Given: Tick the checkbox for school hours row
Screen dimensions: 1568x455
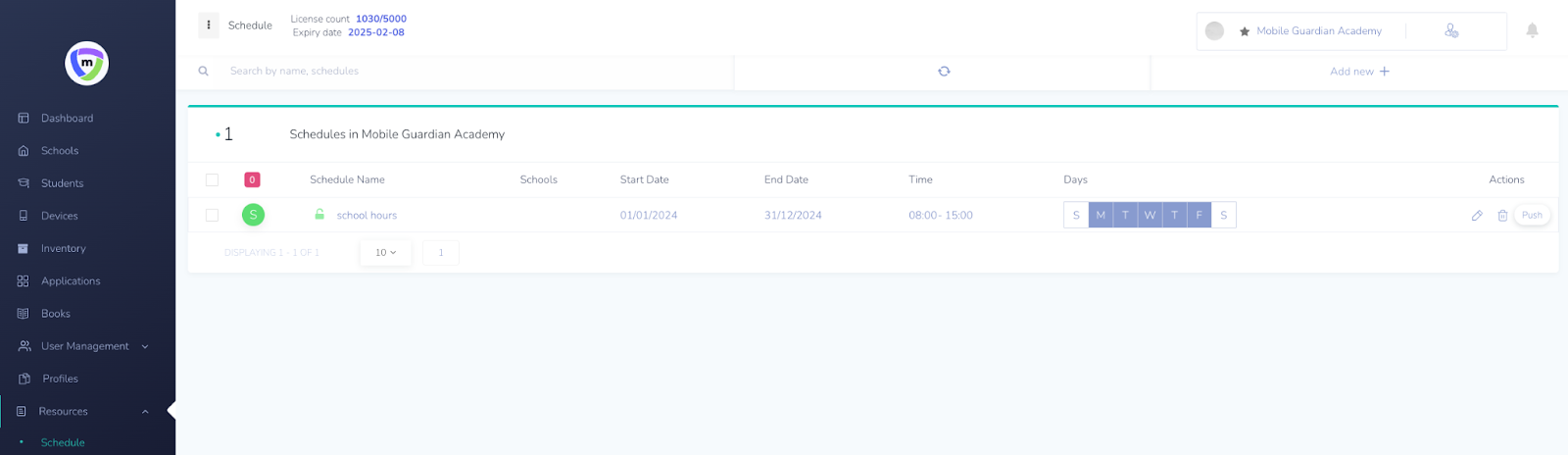Looking at the screenshot, I should point(212,216).
